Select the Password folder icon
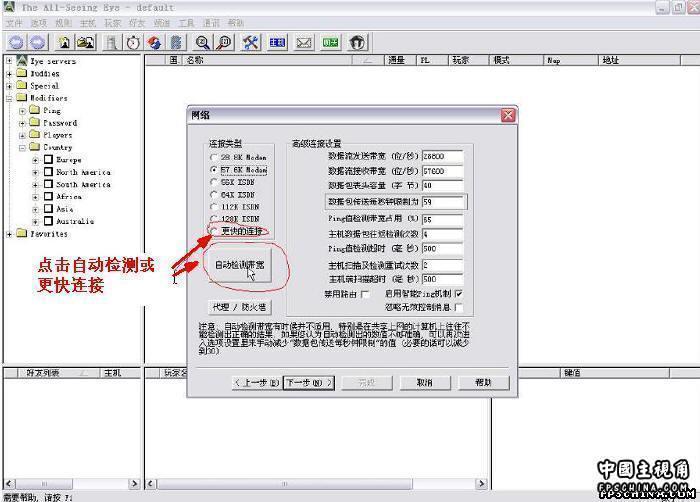This screenshot has height=502, width=700. click(35, 122)
